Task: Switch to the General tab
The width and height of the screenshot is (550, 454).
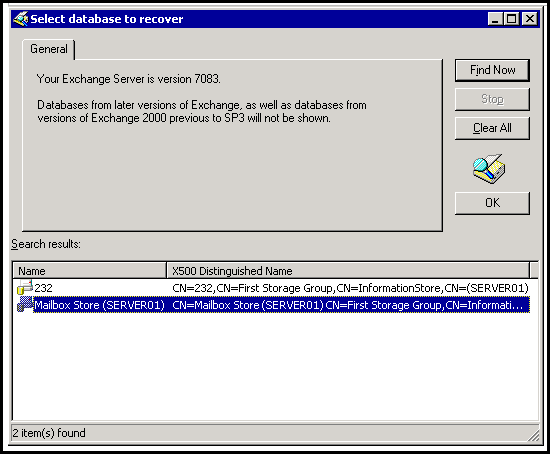Action: pyautogui.click(x=48, y=49)
